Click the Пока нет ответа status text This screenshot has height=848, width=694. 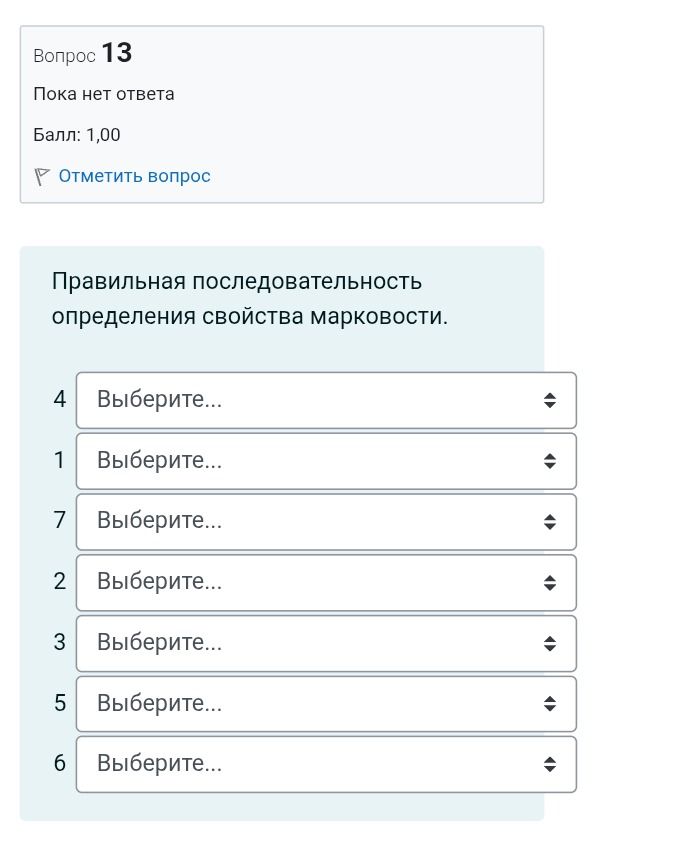point(104,94)
